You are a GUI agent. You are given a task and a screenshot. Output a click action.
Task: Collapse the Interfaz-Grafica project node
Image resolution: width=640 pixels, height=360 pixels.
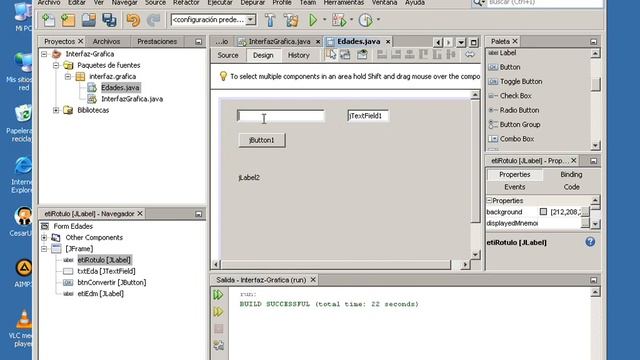(44, 54)
